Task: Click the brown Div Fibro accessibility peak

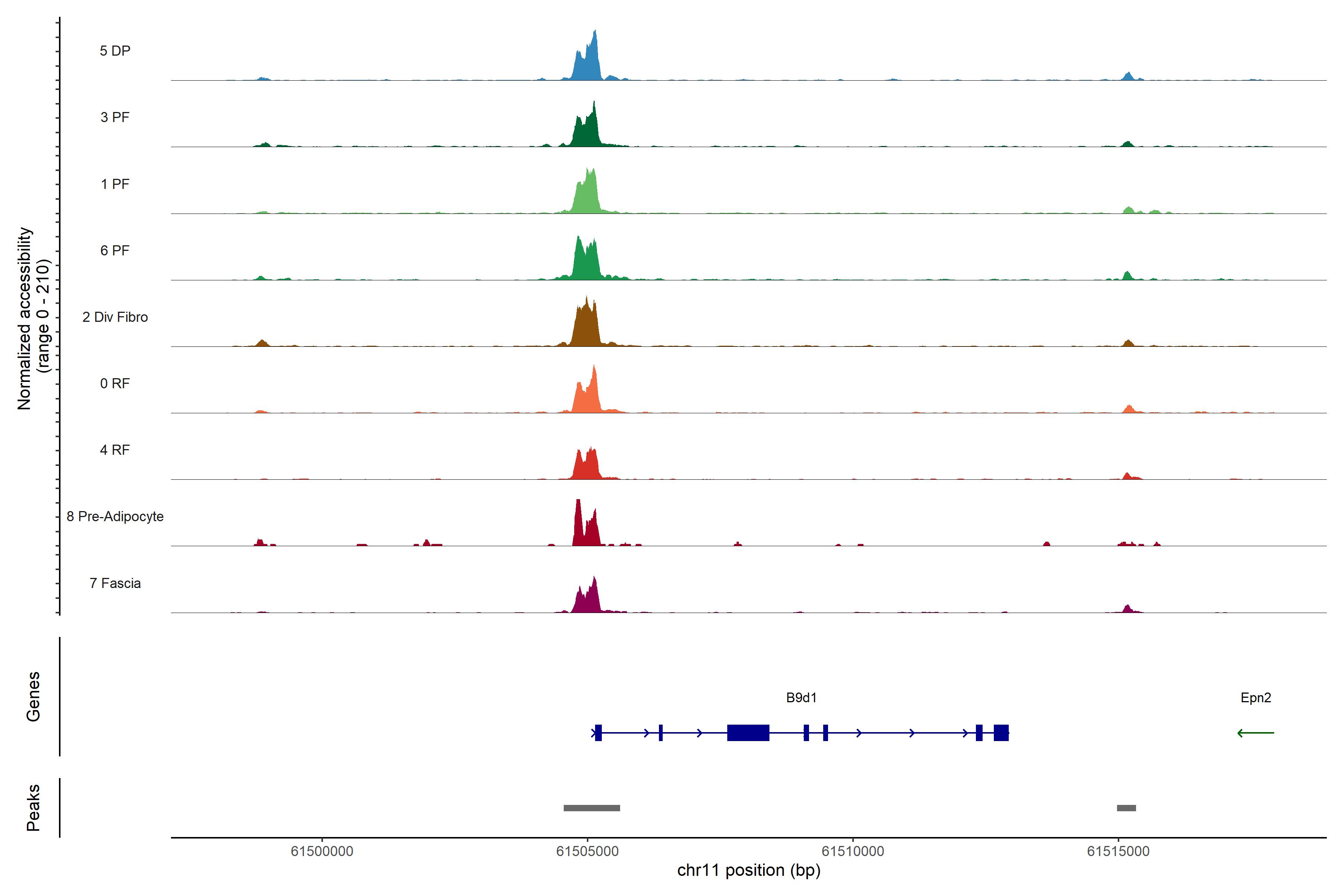Action: [x=586, y=329]
